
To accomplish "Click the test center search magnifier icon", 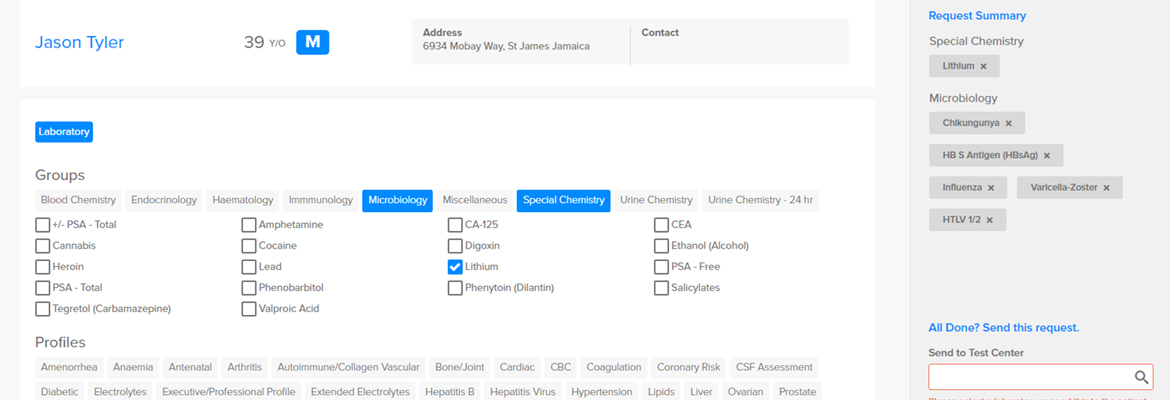I will pos(1141,377).
